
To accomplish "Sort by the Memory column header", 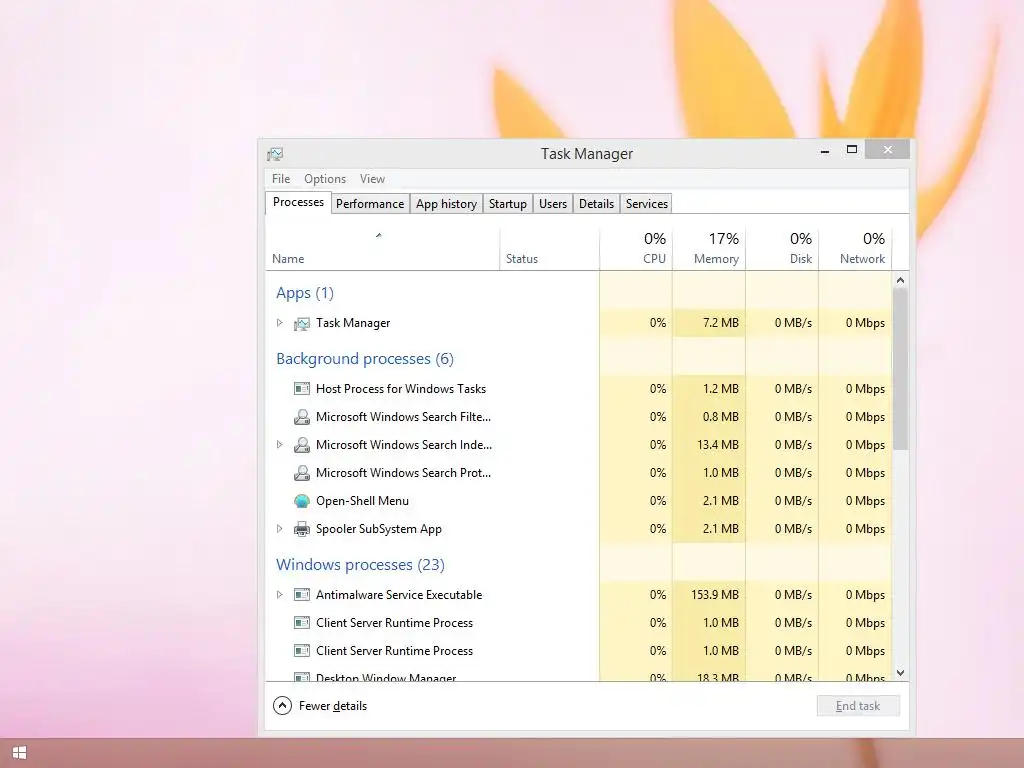I will [x=709, y=249].
